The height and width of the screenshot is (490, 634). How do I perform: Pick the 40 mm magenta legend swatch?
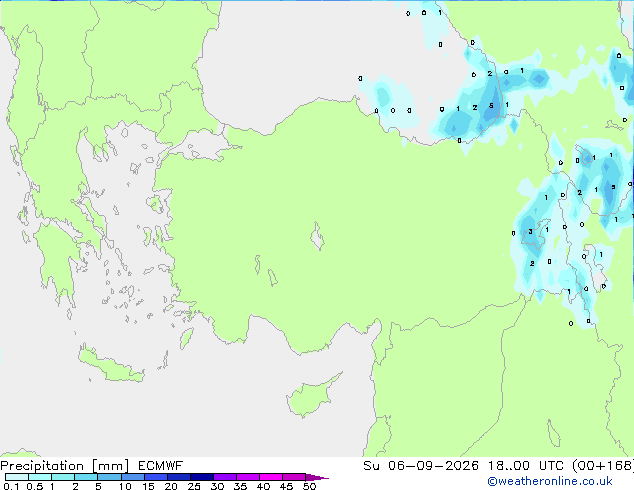271,477
